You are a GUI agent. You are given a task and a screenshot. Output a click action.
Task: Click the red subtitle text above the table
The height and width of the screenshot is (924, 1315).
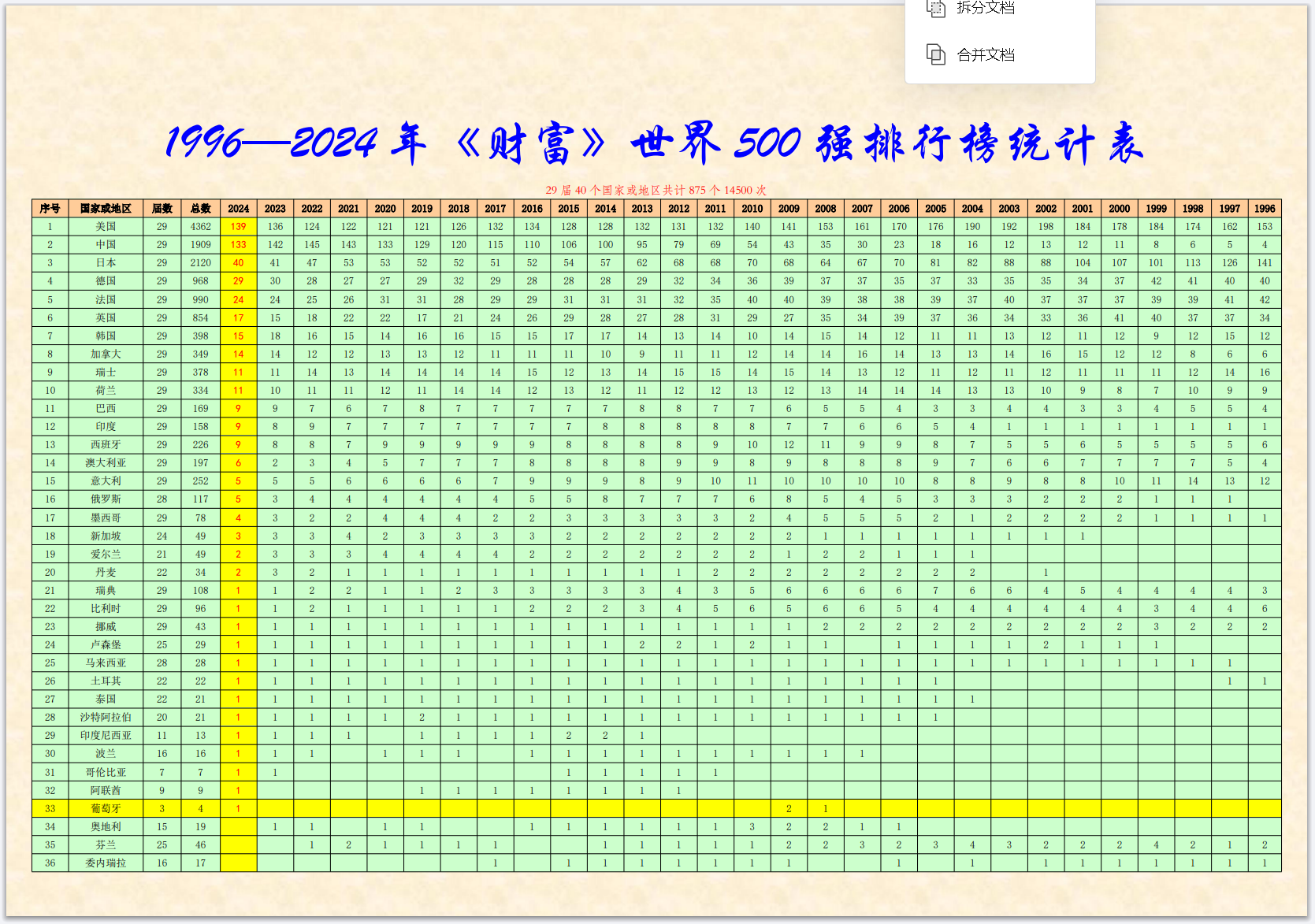[x=656, y=190]
